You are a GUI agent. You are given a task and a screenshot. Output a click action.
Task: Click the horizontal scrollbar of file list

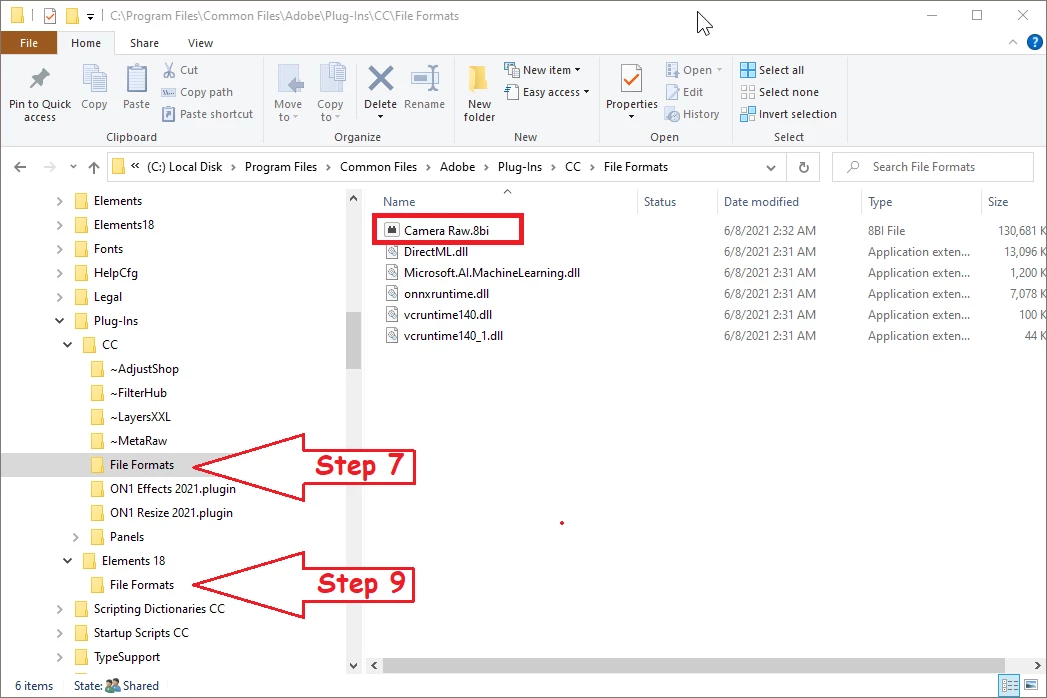pos(693,665)
